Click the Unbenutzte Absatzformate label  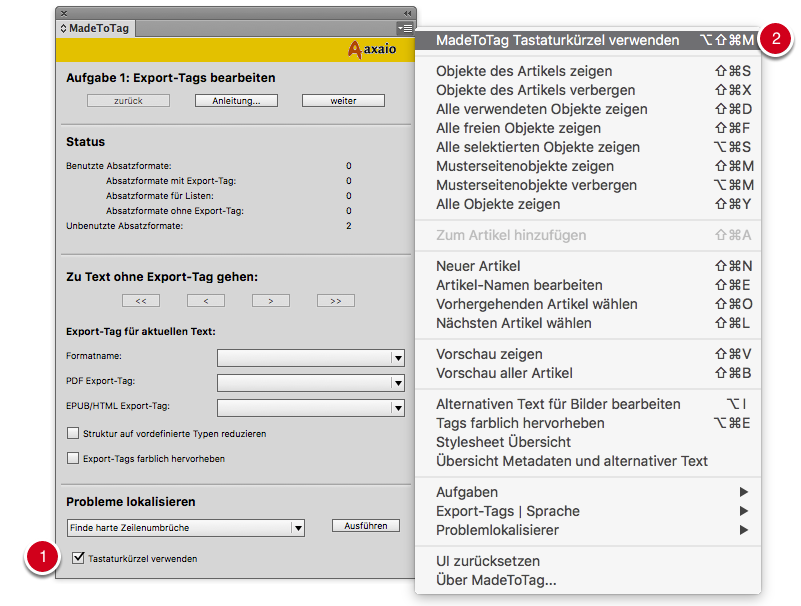click(124, 226)
